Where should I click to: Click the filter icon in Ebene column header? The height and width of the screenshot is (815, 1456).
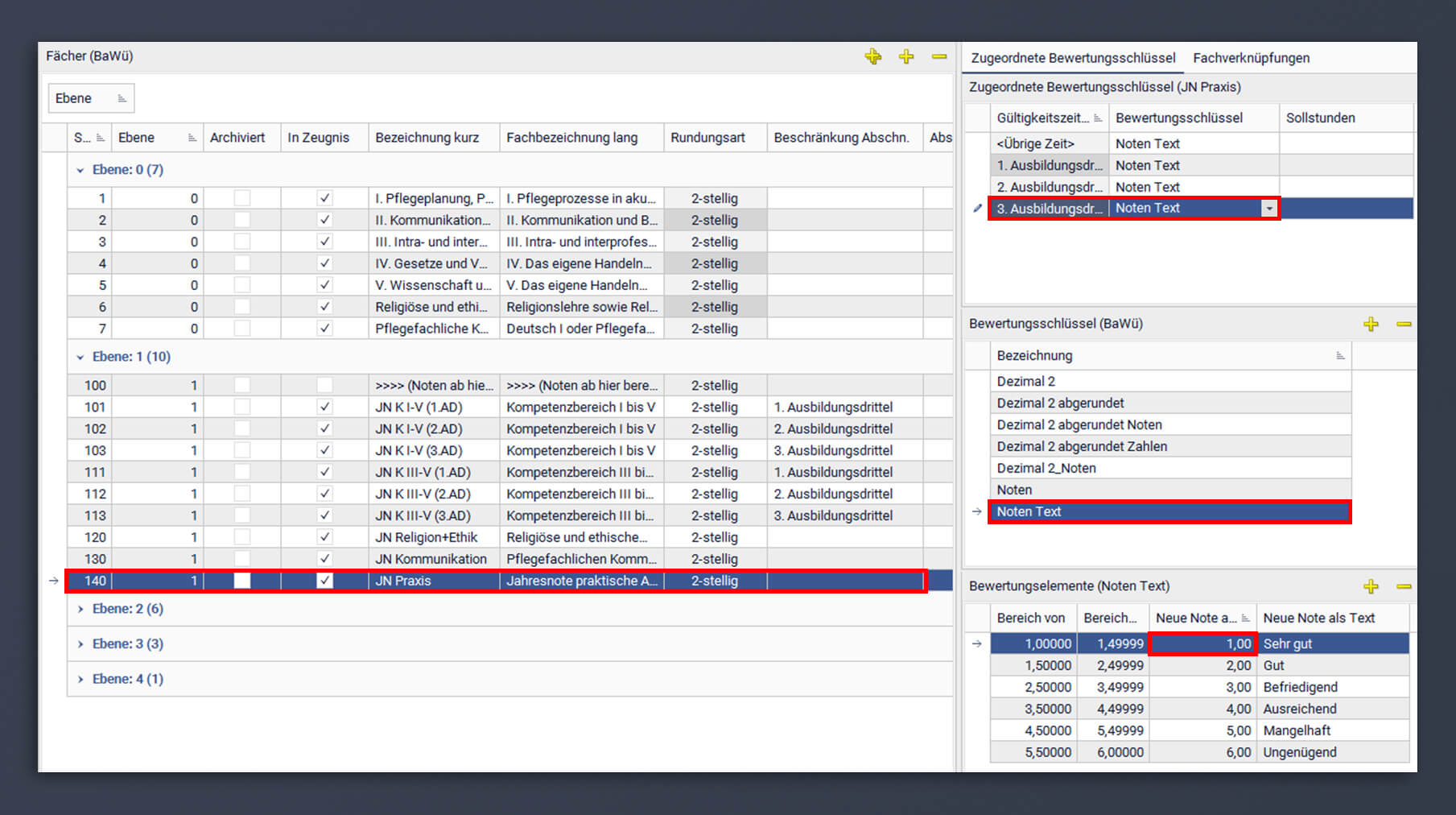(x=192, y=138)
